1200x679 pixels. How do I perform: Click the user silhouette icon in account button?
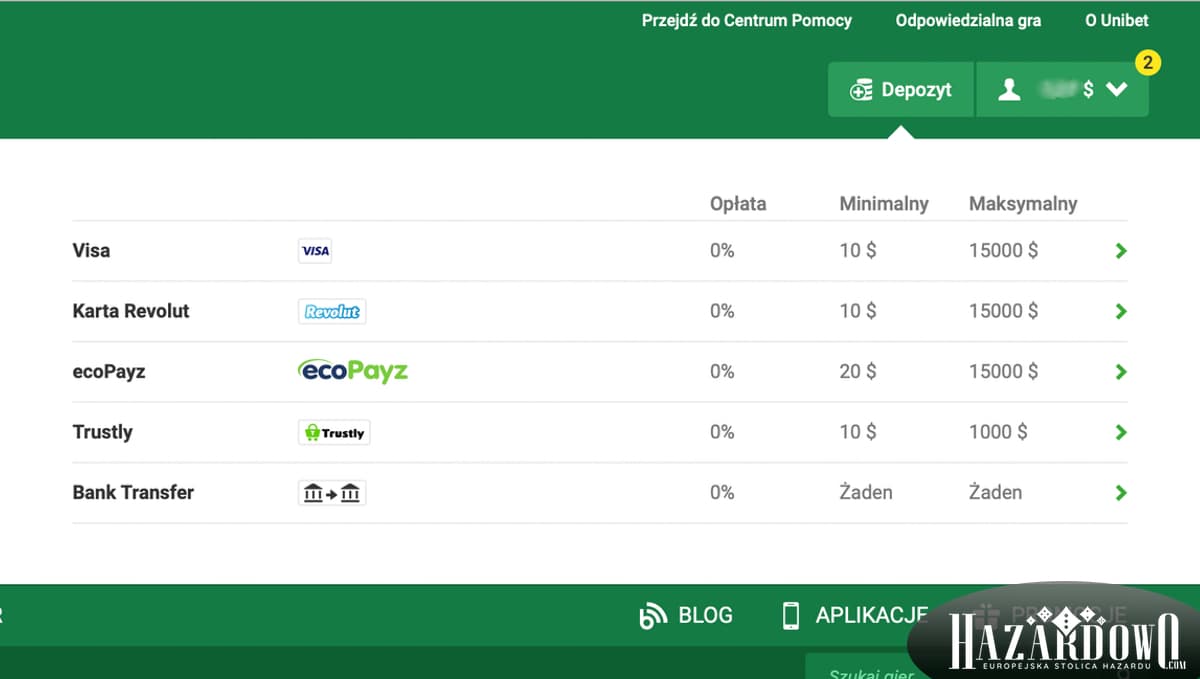1010,90
